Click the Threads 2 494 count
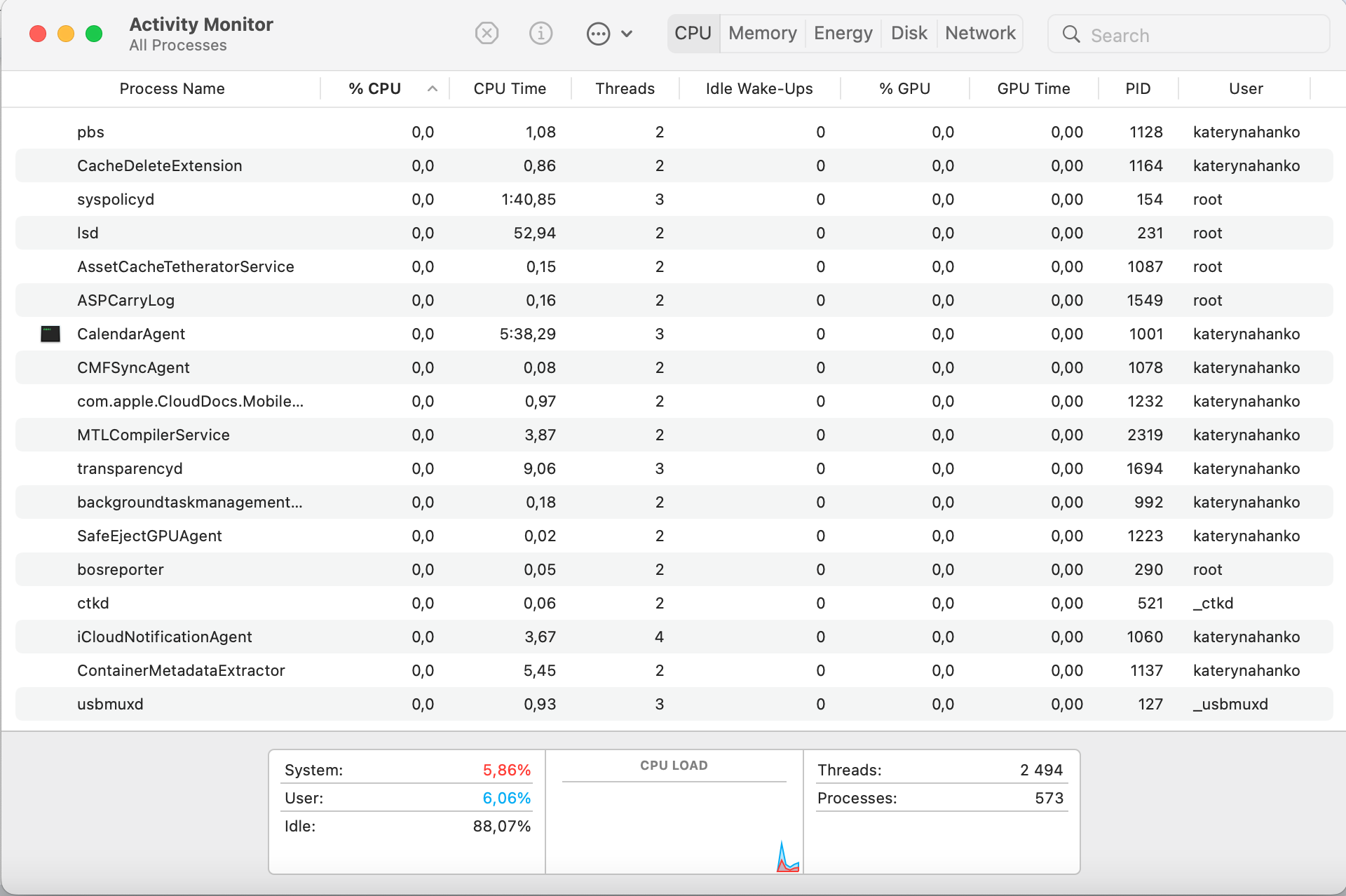This screenshot has width=1346, height=896. [x=1041, y=770]
